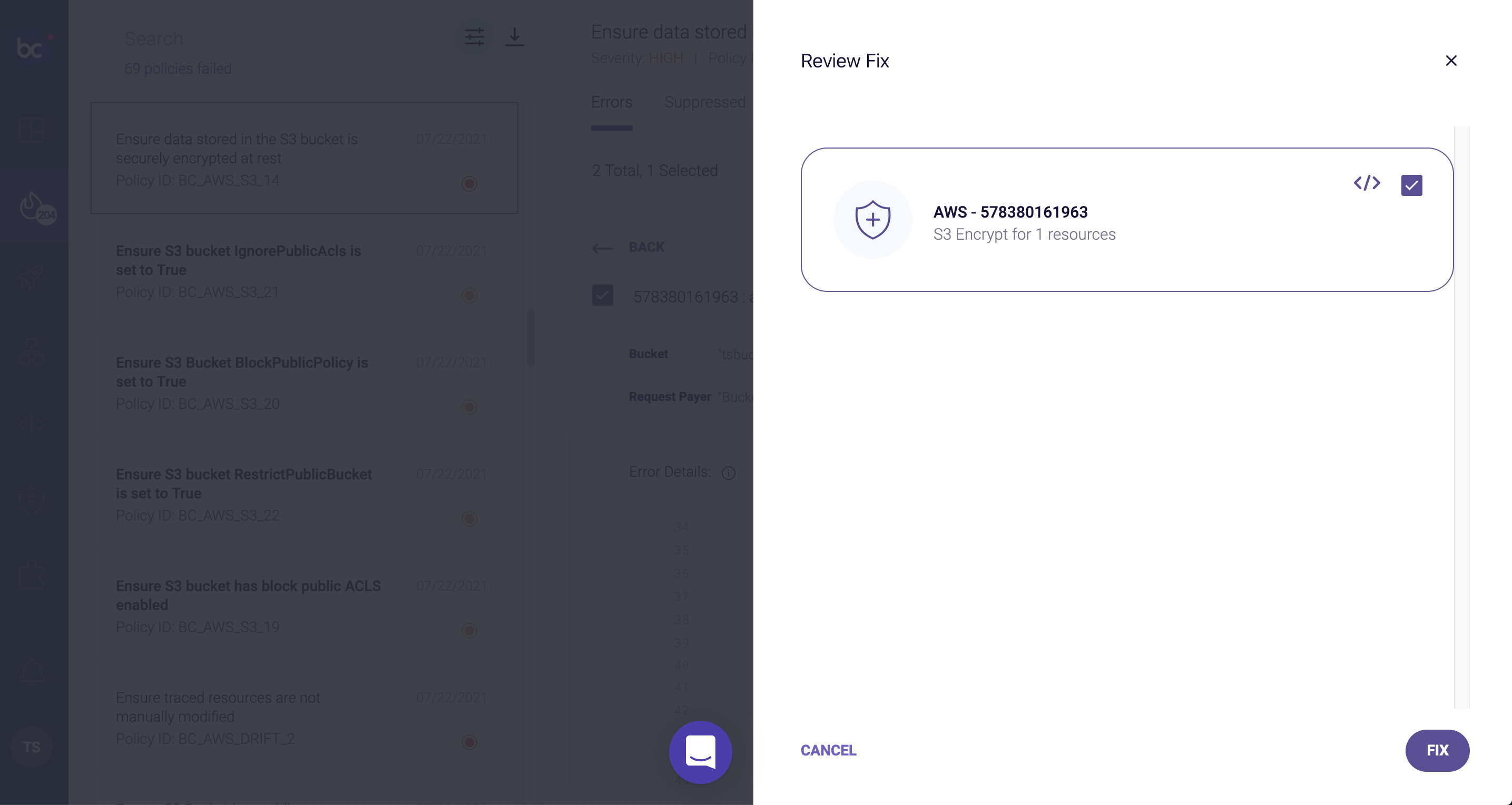Open the rocket icon in sidebar
The image size is (1512, 805).
pos(31,277)
